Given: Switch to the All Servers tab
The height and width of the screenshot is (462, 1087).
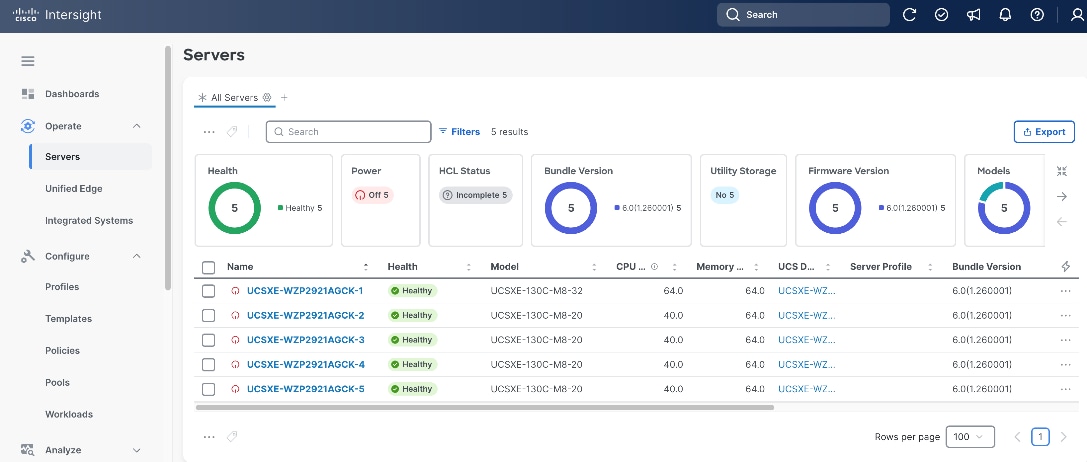Looking at the screenshot, I should [x=234, y=98].
